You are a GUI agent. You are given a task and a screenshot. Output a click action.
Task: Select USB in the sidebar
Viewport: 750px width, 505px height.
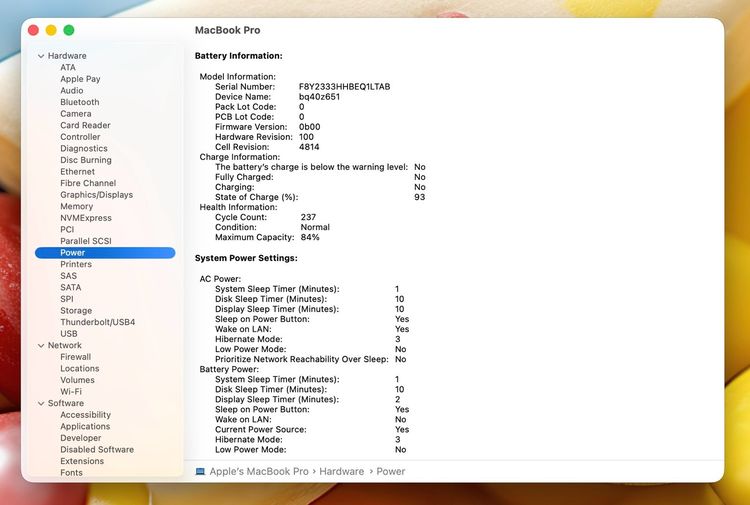point(69,334)
